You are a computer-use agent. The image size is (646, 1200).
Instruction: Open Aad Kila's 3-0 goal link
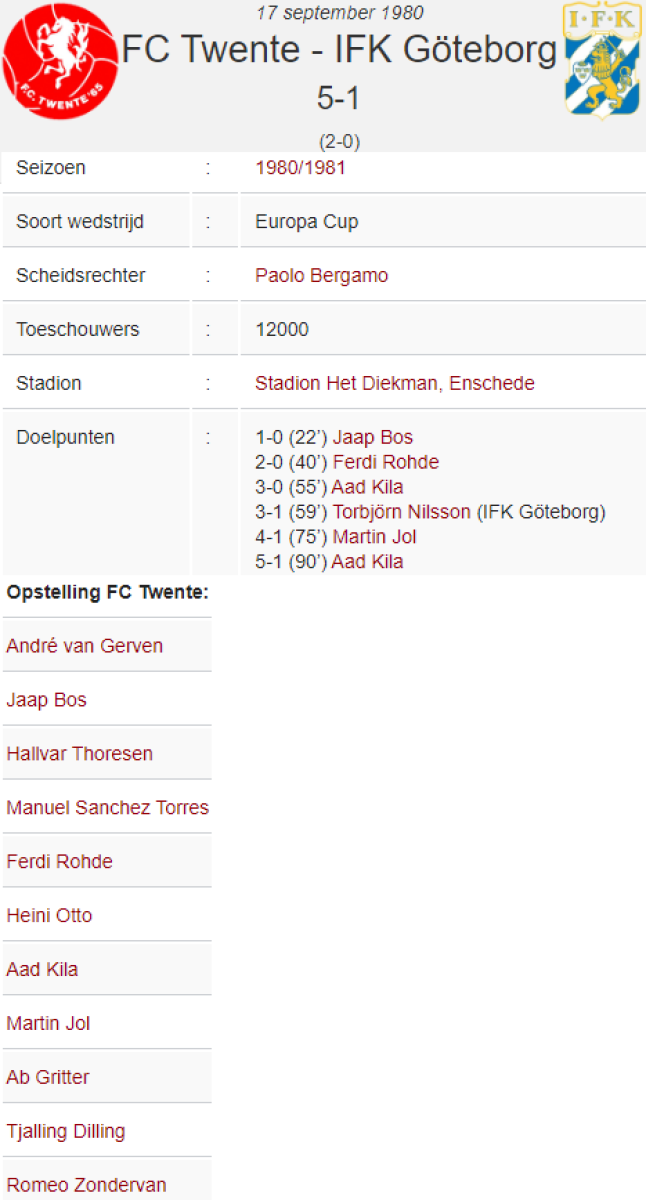coord(367,488)
